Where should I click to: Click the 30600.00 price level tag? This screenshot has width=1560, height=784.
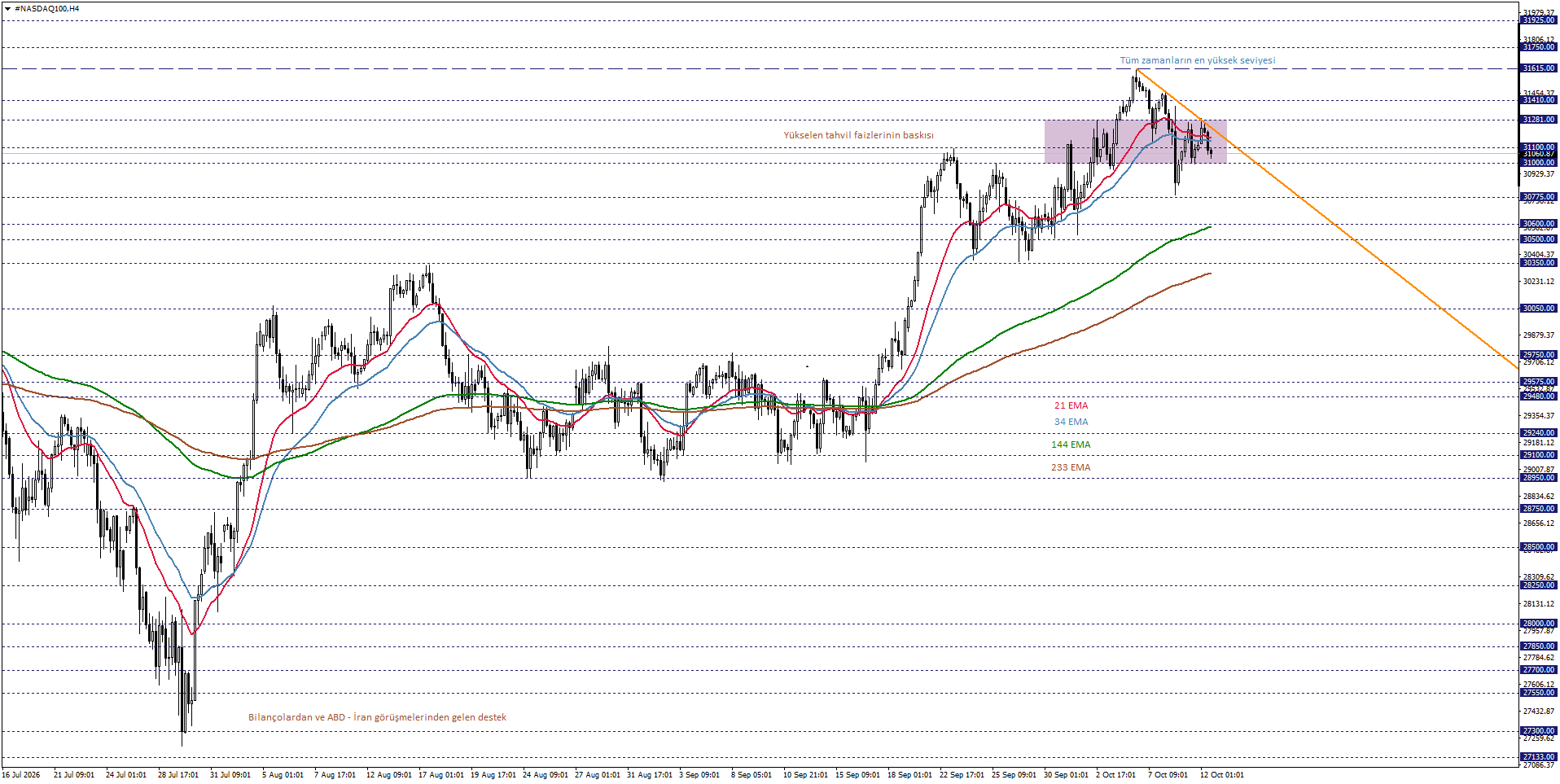(1538, 224)
